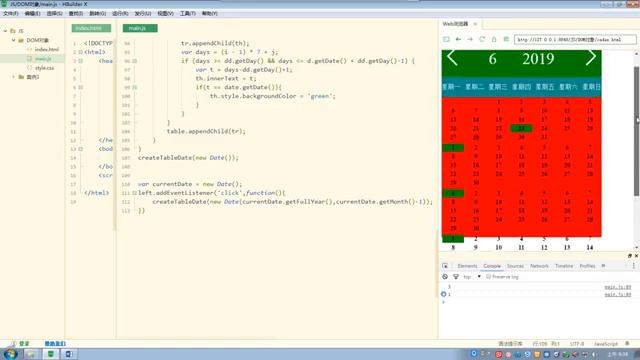Switch to the index.html editor tab
Screen dimensions: 640x360
pos(91,28)
